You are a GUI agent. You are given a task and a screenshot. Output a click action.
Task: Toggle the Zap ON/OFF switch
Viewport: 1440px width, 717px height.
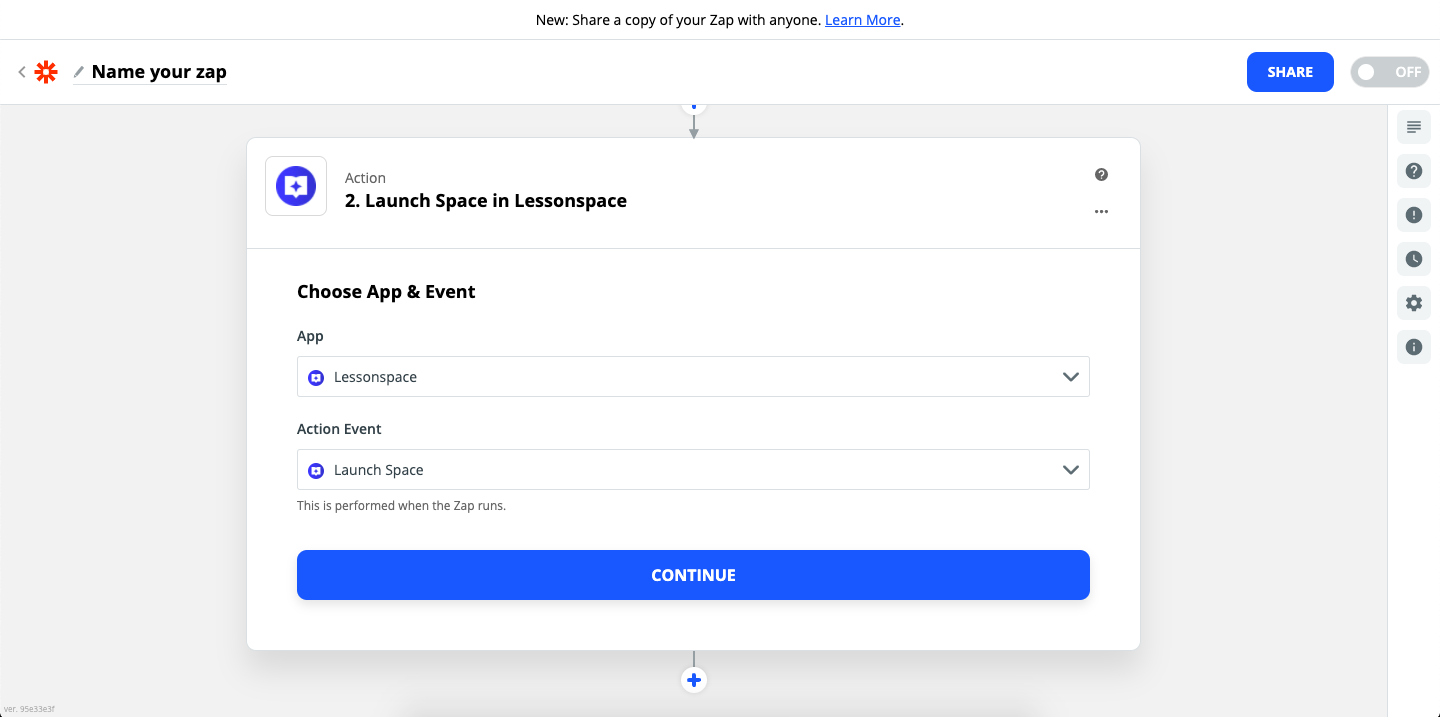1390,72
